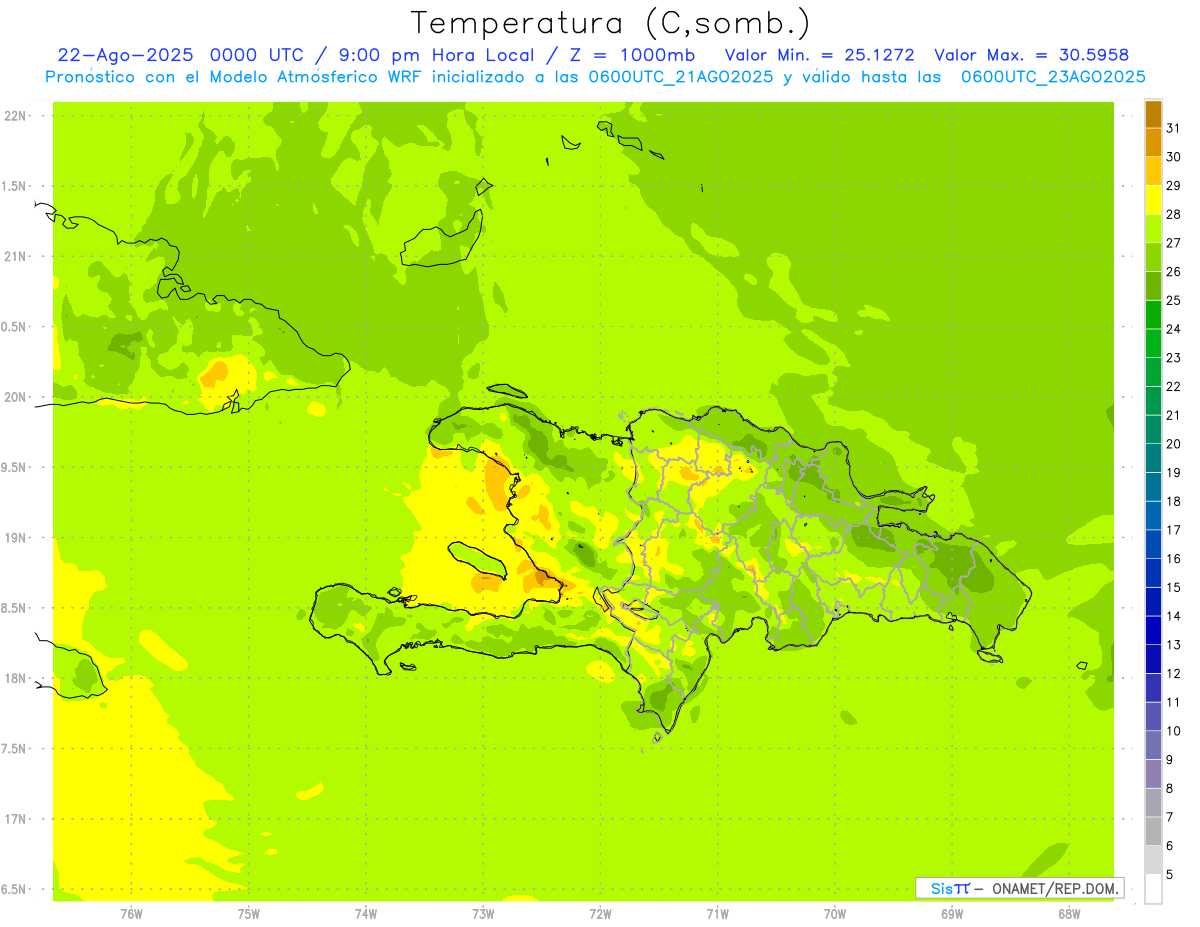
Task: Click color scale label "31"
Action: tap(1174, 128)
